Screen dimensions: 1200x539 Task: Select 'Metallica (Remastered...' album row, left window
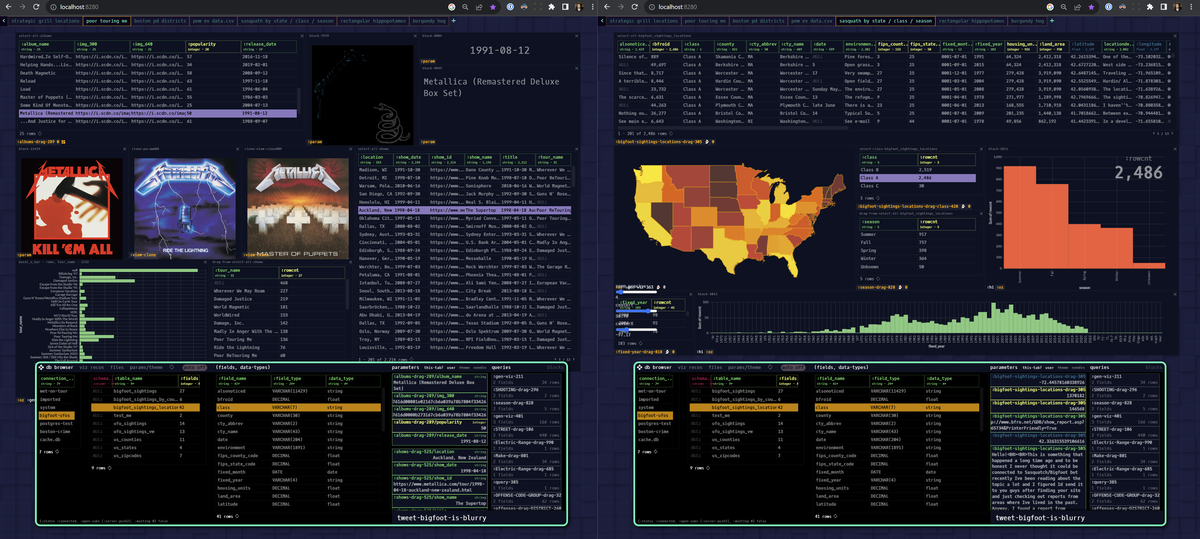point(160,114)
